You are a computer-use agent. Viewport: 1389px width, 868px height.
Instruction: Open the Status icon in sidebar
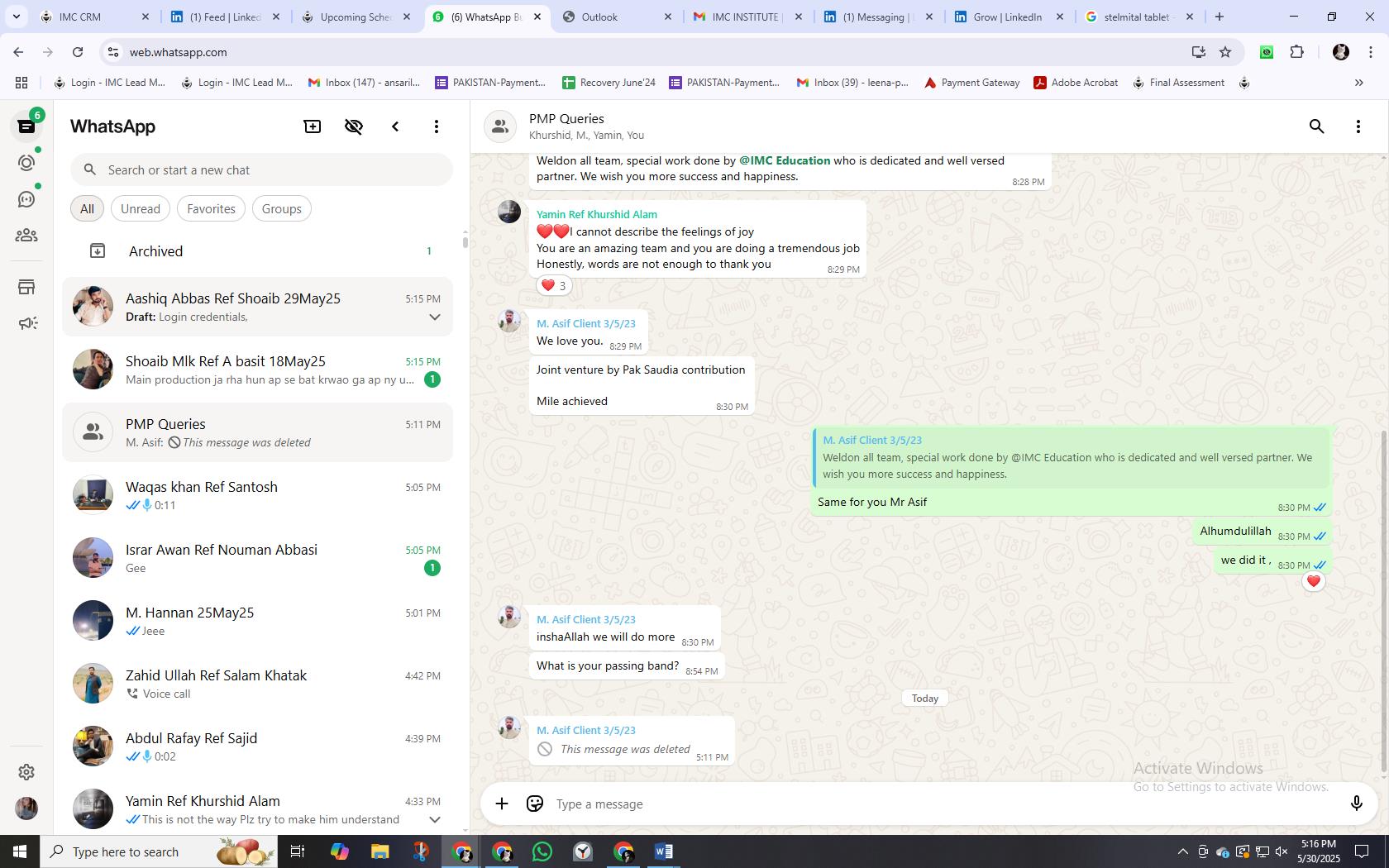26,163
